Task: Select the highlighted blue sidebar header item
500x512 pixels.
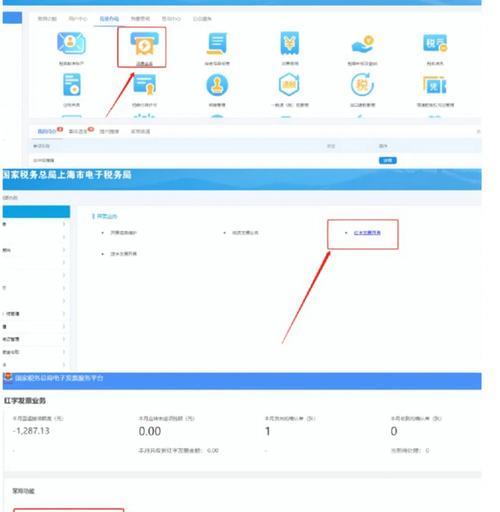Action: [36, 212]
